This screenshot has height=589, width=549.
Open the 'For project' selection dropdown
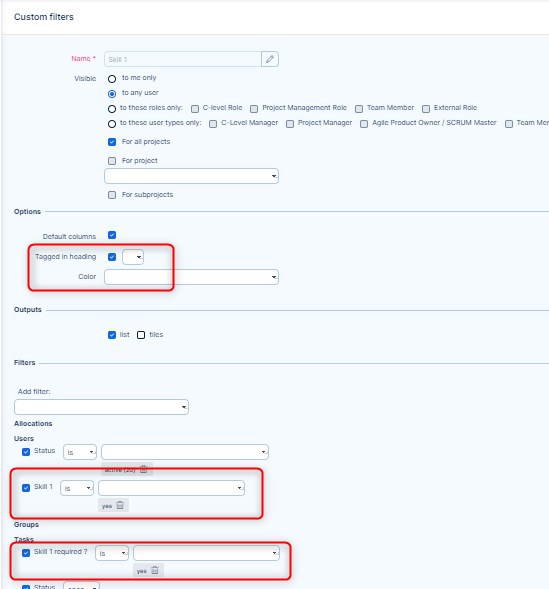(192, 176)
